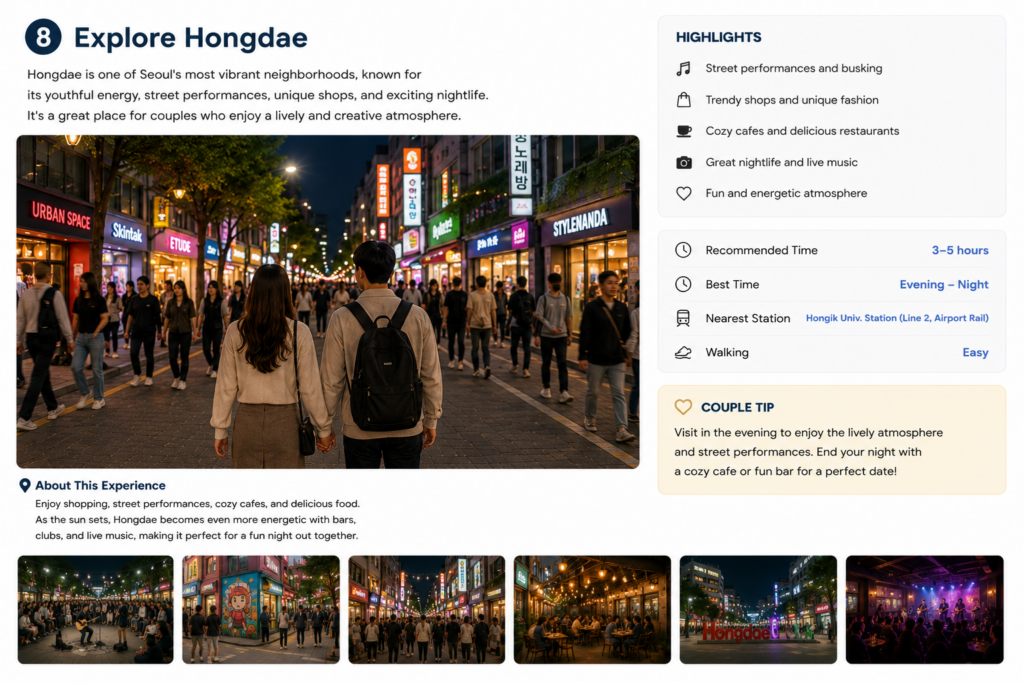Click 'Great nightlife and live music' text
This screenshot has width=1024, height=683.
pos(781,163)
